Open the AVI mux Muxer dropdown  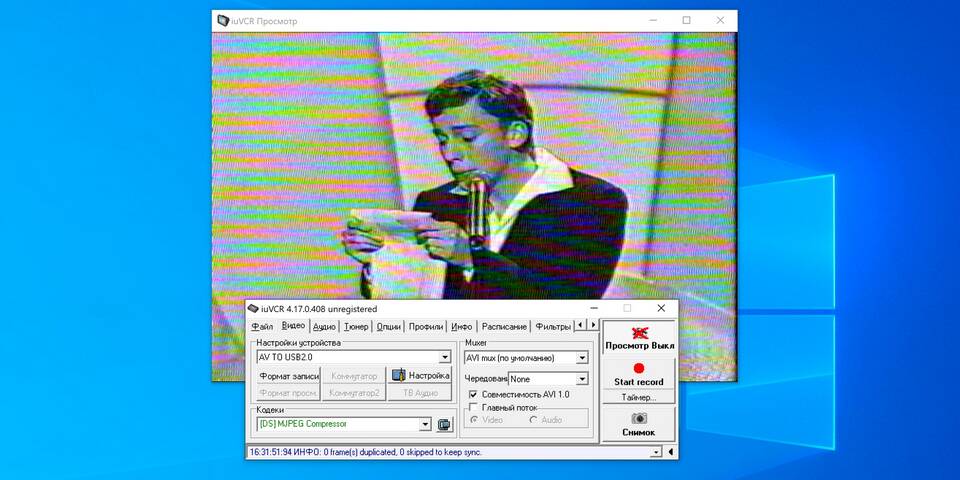[582, 358]
